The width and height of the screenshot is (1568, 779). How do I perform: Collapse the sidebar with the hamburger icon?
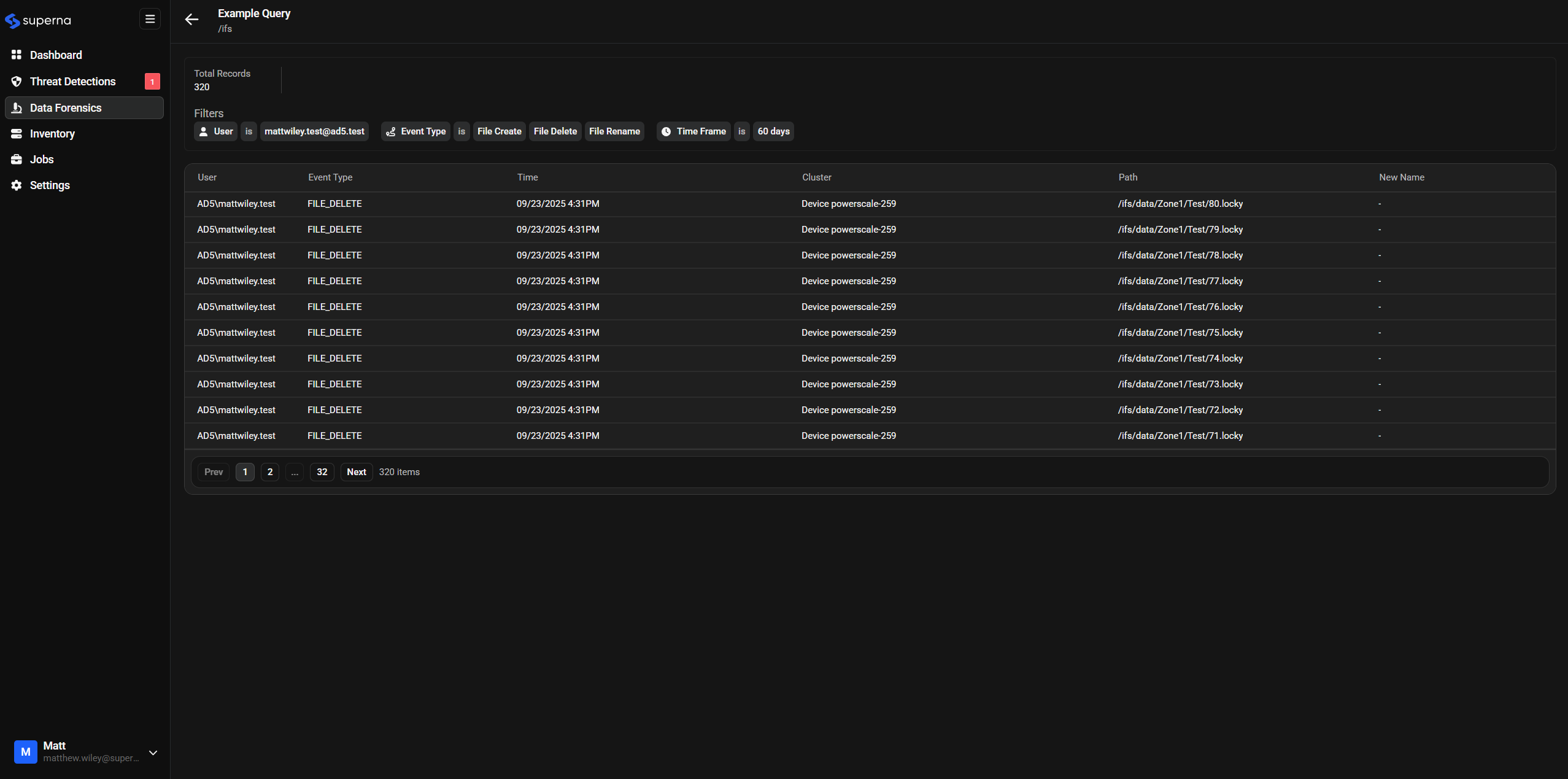(150, 19)
